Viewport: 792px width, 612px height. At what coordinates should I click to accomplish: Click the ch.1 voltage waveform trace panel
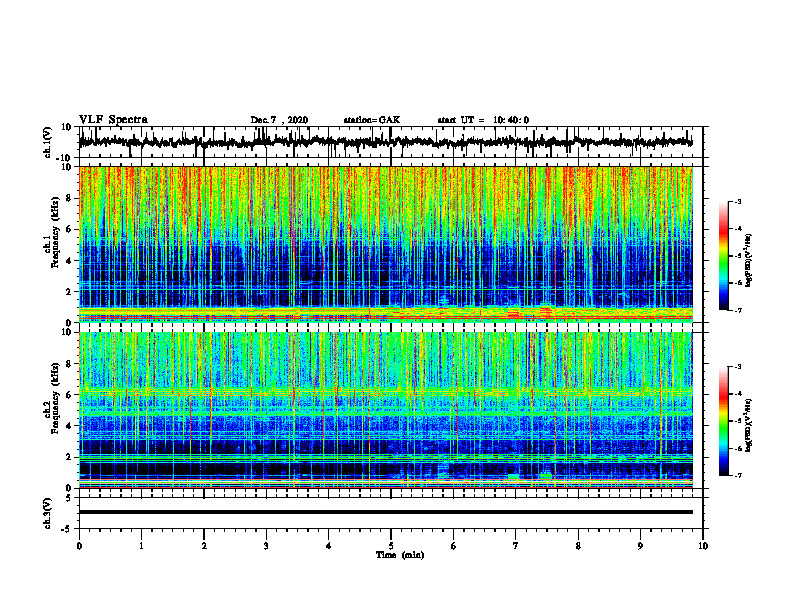point(391,142)
